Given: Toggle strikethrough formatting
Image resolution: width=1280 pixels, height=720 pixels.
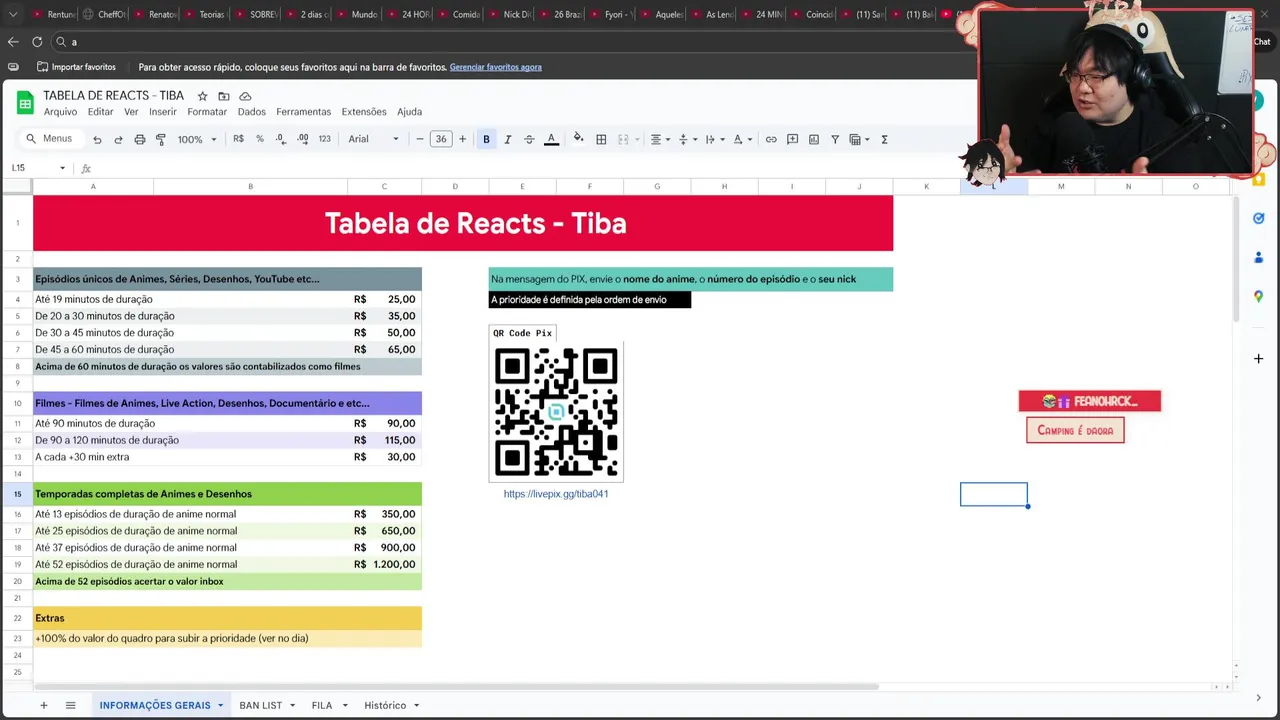Looking at the screenshot, I should click(529, 139).
